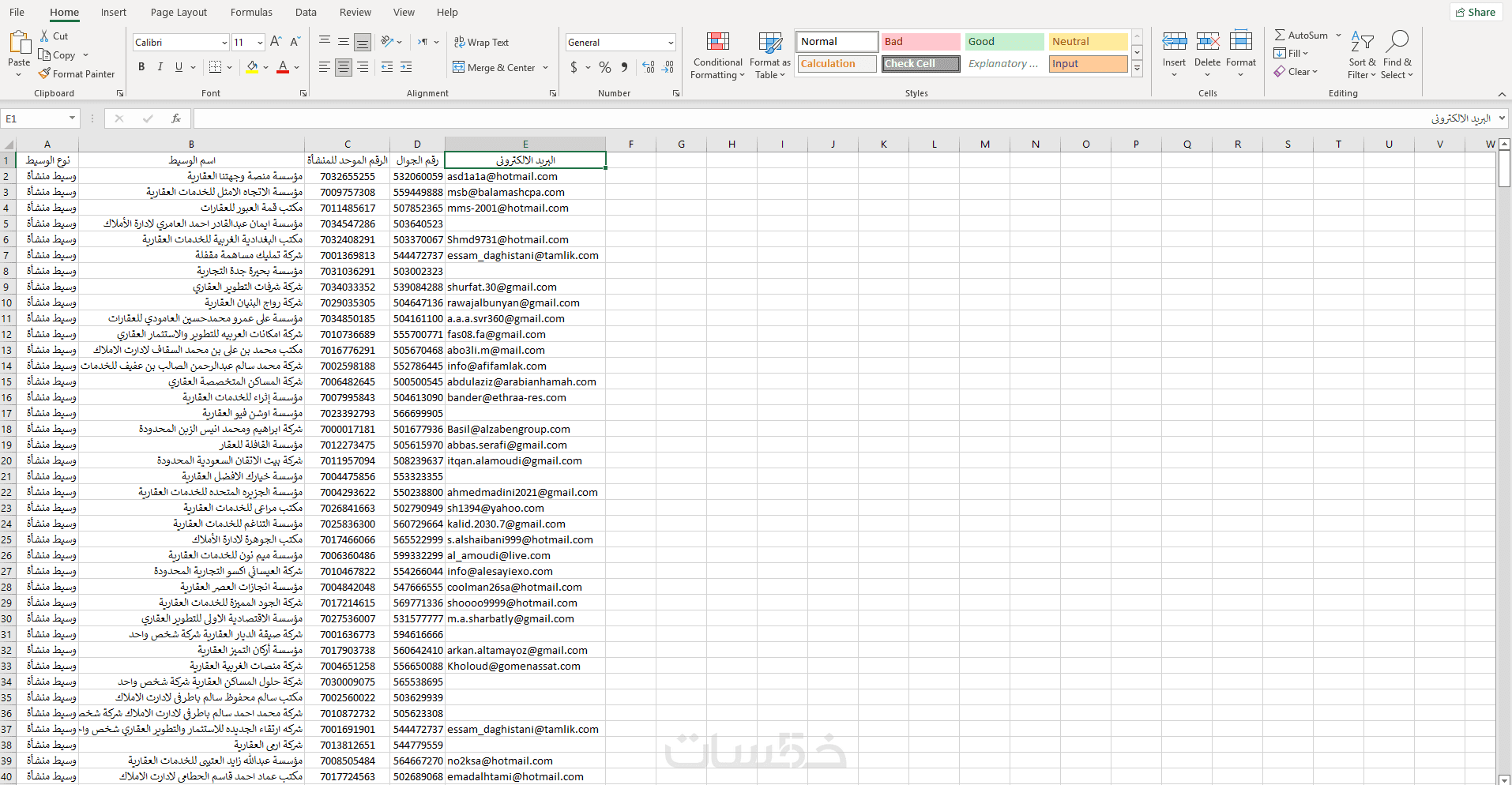The image size is (1512, 785).
Task: Click the Insert cells icon
Action: coord(1174,41)
